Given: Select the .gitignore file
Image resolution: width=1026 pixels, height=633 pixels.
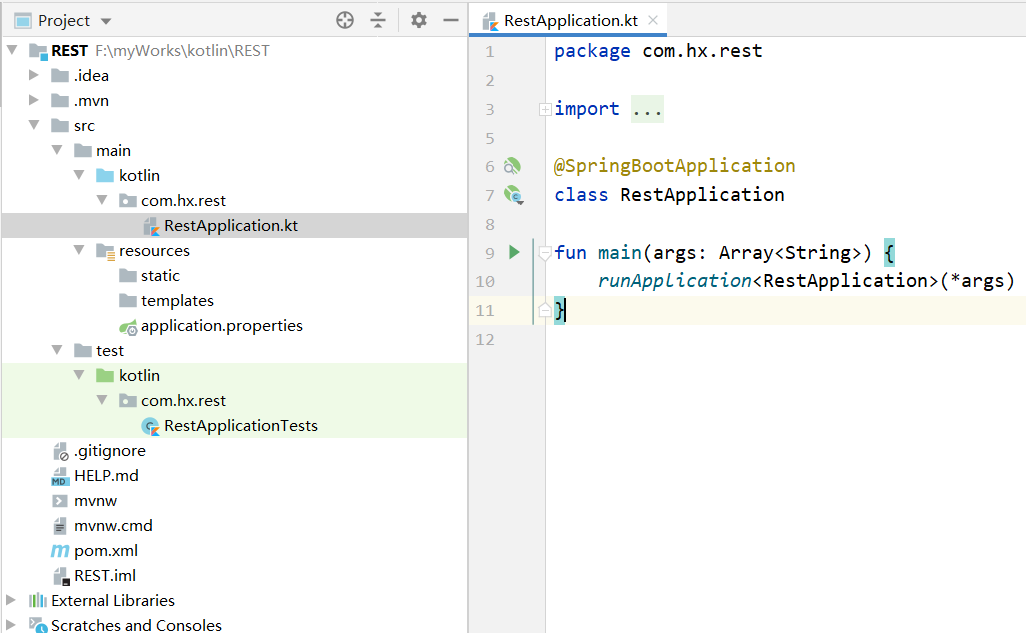Looking at the screenshot, I should click(x=109, y=450).
